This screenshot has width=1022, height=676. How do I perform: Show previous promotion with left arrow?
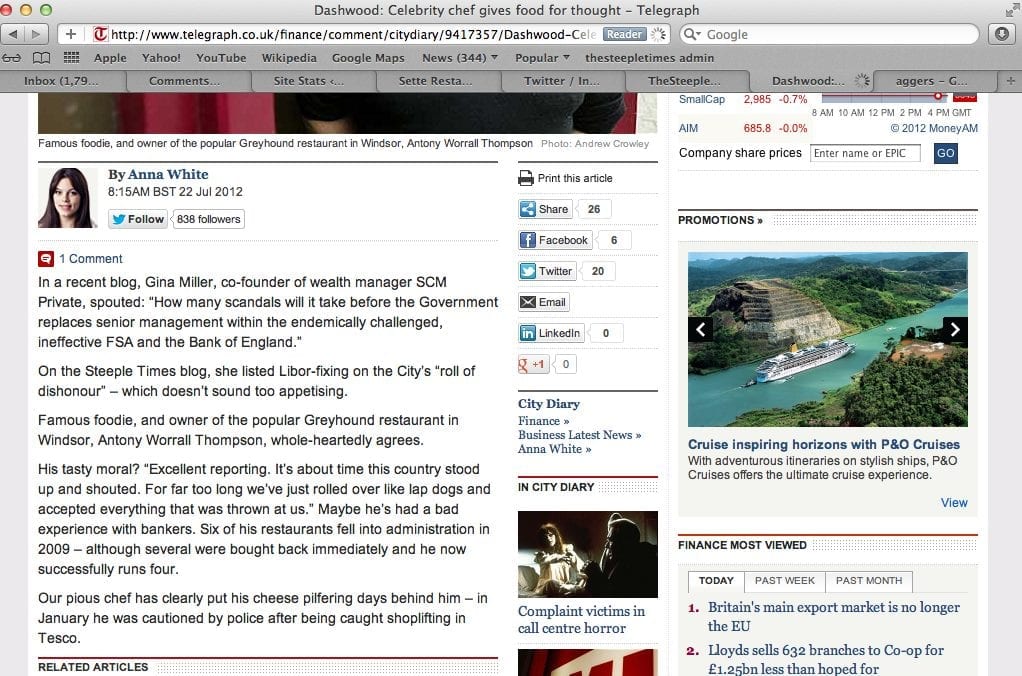701,329
